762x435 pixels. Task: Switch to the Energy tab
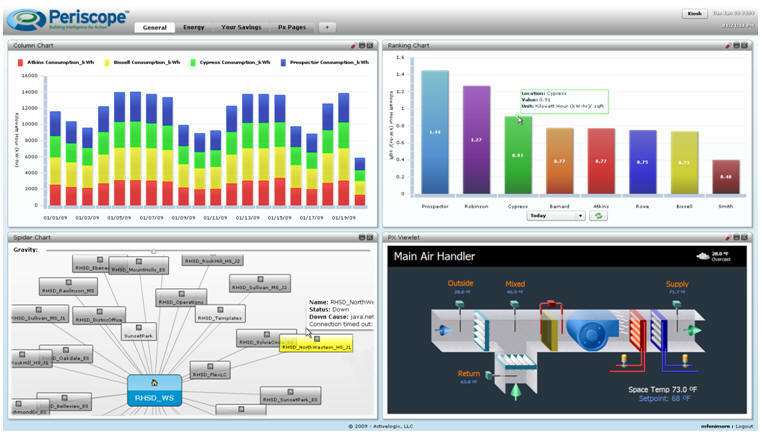pos(193,27)
